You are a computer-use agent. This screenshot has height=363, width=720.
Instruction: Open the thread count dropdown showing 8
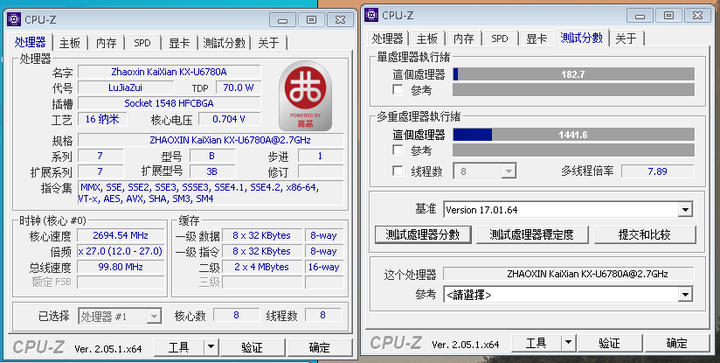pos(484,171)
